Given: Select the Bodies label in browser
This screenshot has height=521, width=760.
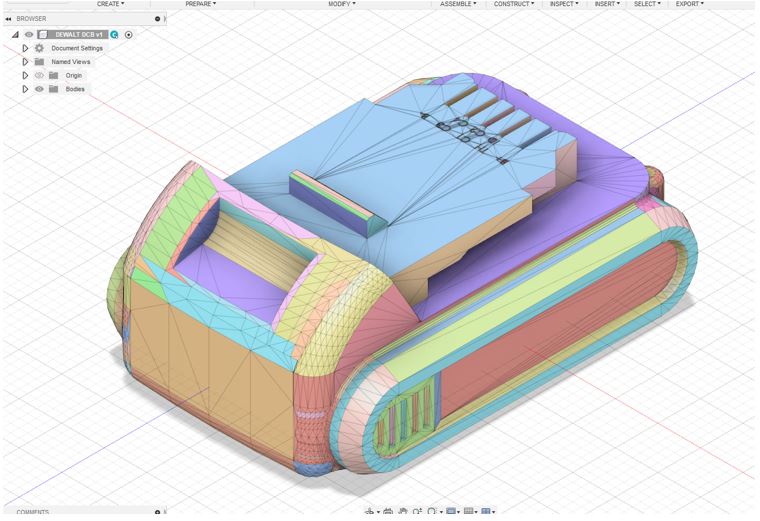Looking at the screenshot, I should [x=75, y=89].
